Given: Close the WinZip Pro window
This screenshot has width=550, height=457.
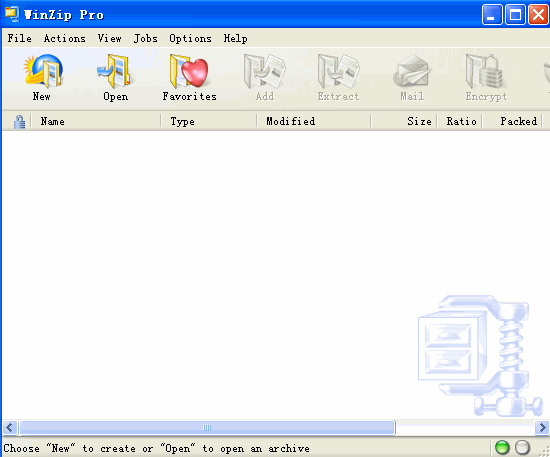Looking at the screenshot, I should (538, 14).
